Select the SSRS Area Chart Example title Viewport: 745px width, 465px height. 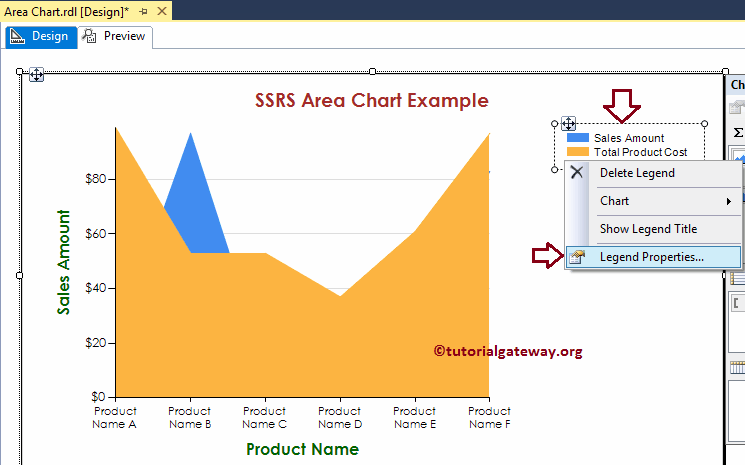point(372,100)
